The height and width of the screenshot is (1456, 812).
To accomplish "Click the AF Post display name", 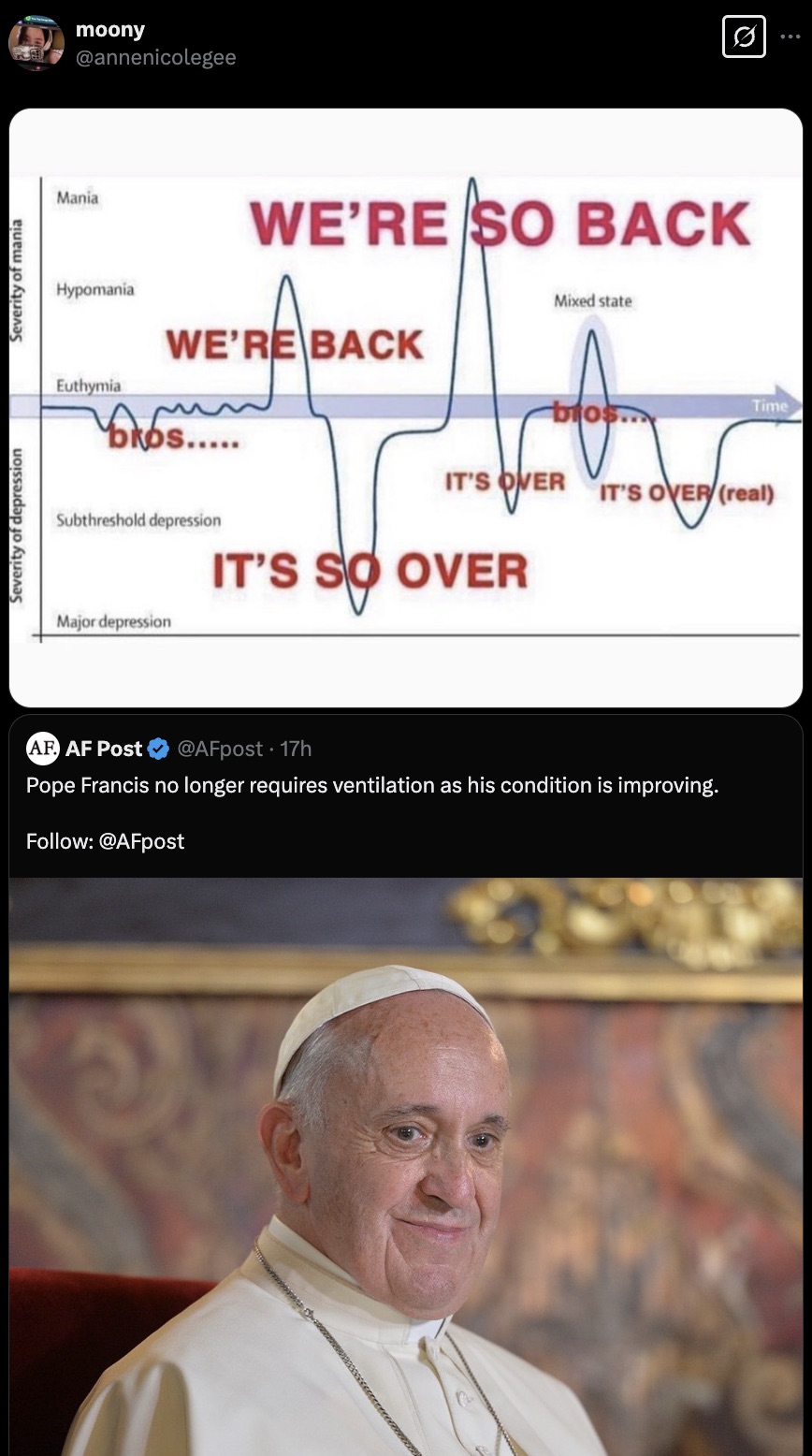I will coord(103,748).
